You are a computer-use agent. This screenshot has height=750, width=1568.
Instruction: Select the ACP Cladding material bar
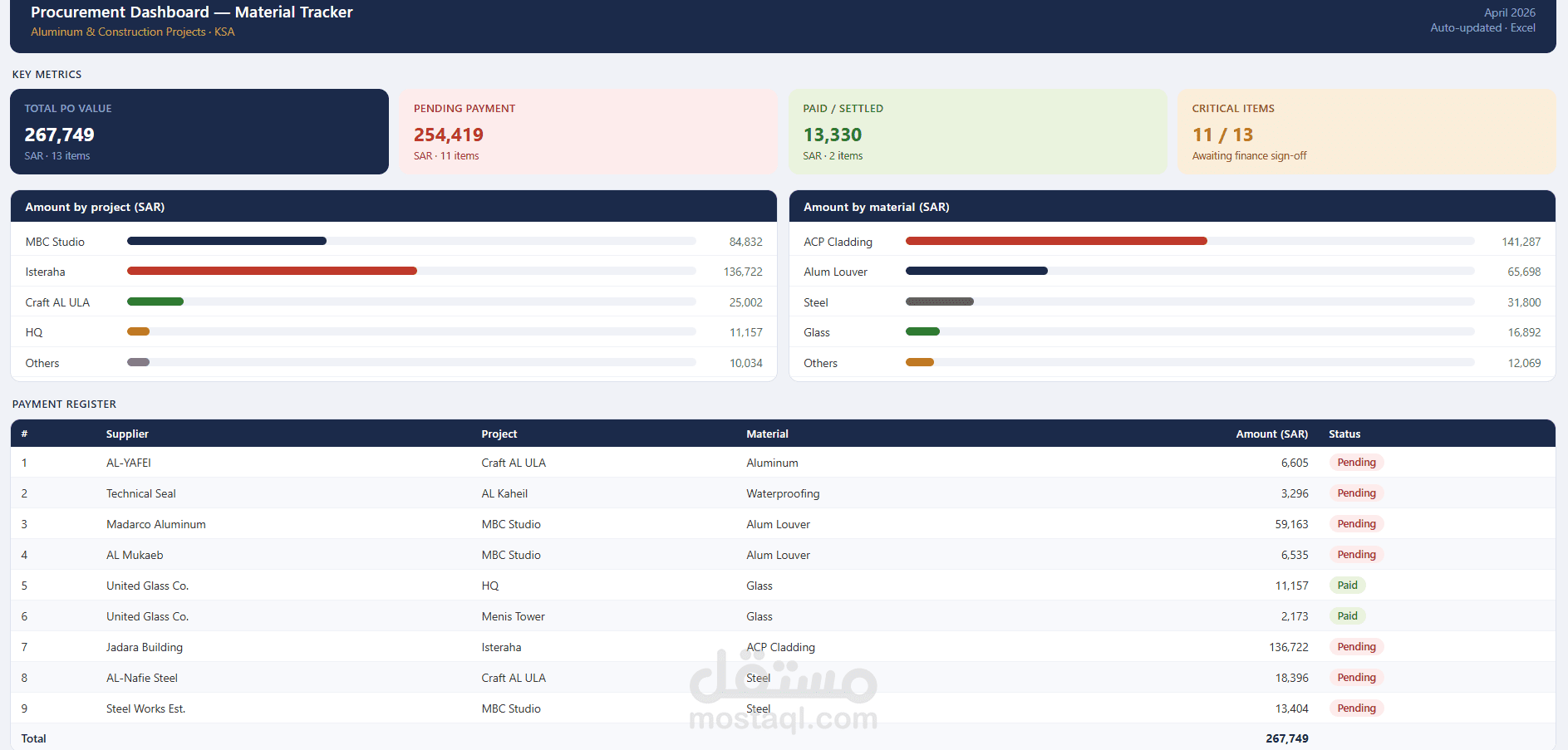tap(1056, 241)
